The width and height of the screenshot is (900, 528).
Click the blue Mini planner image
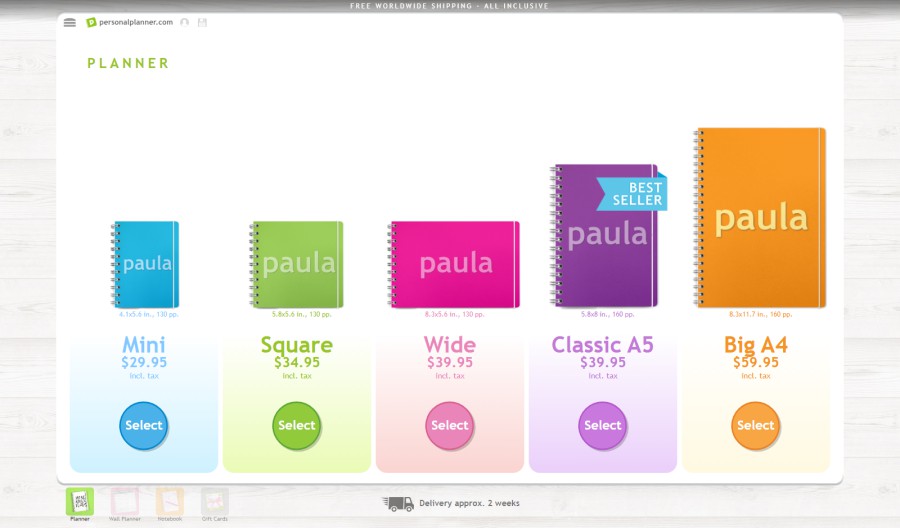pyautogui.click(x=145, y=264)
